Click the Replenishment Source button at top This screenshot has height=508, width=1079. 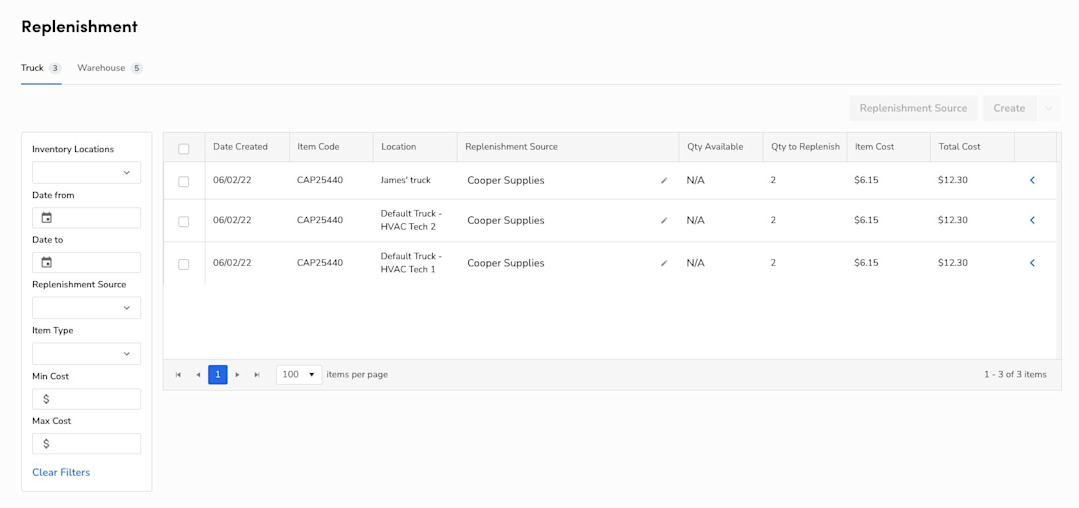(x=913, y=108)
